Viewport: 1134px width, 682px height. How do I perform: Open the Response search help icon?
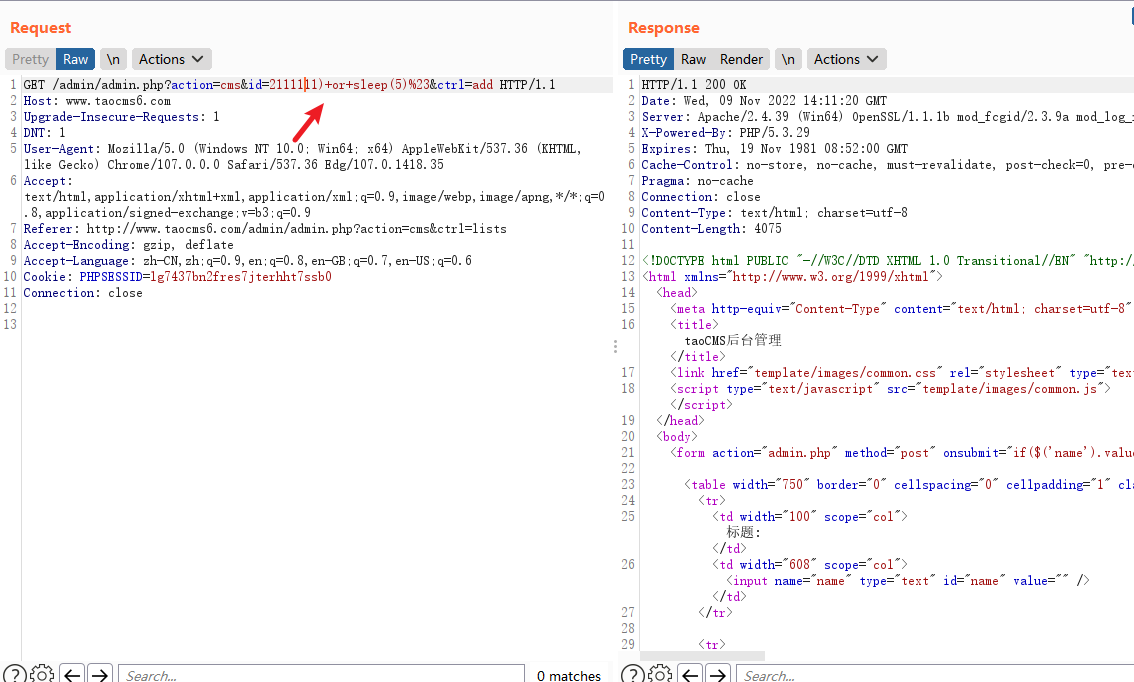[x=633, y=674]
